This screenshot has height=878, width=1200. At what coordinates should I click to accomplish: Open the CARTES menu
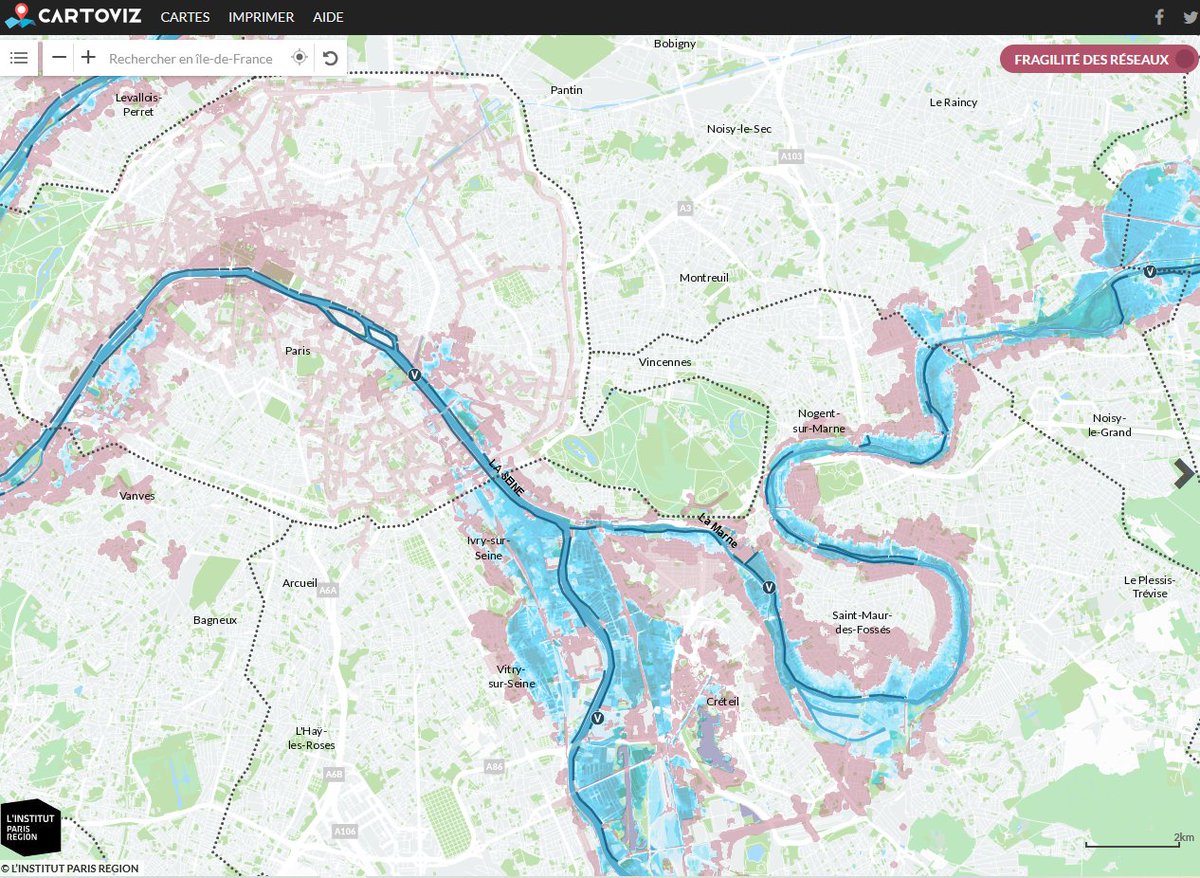(185, 17)
